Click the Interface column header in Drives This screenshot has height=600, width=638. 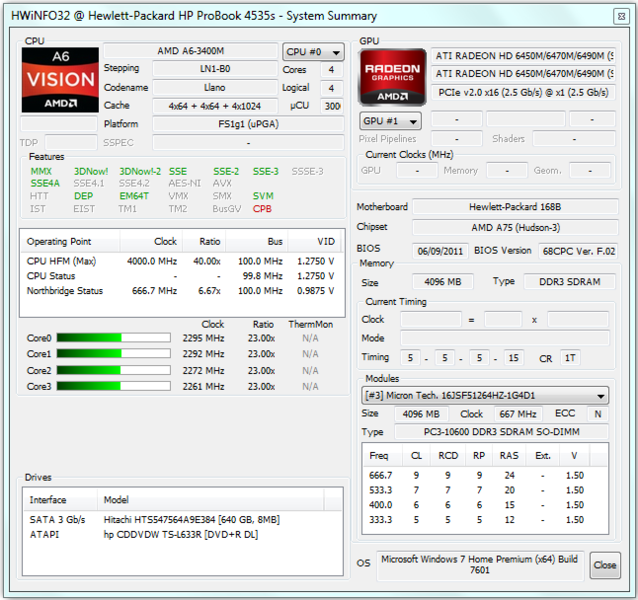pos(60,500)
